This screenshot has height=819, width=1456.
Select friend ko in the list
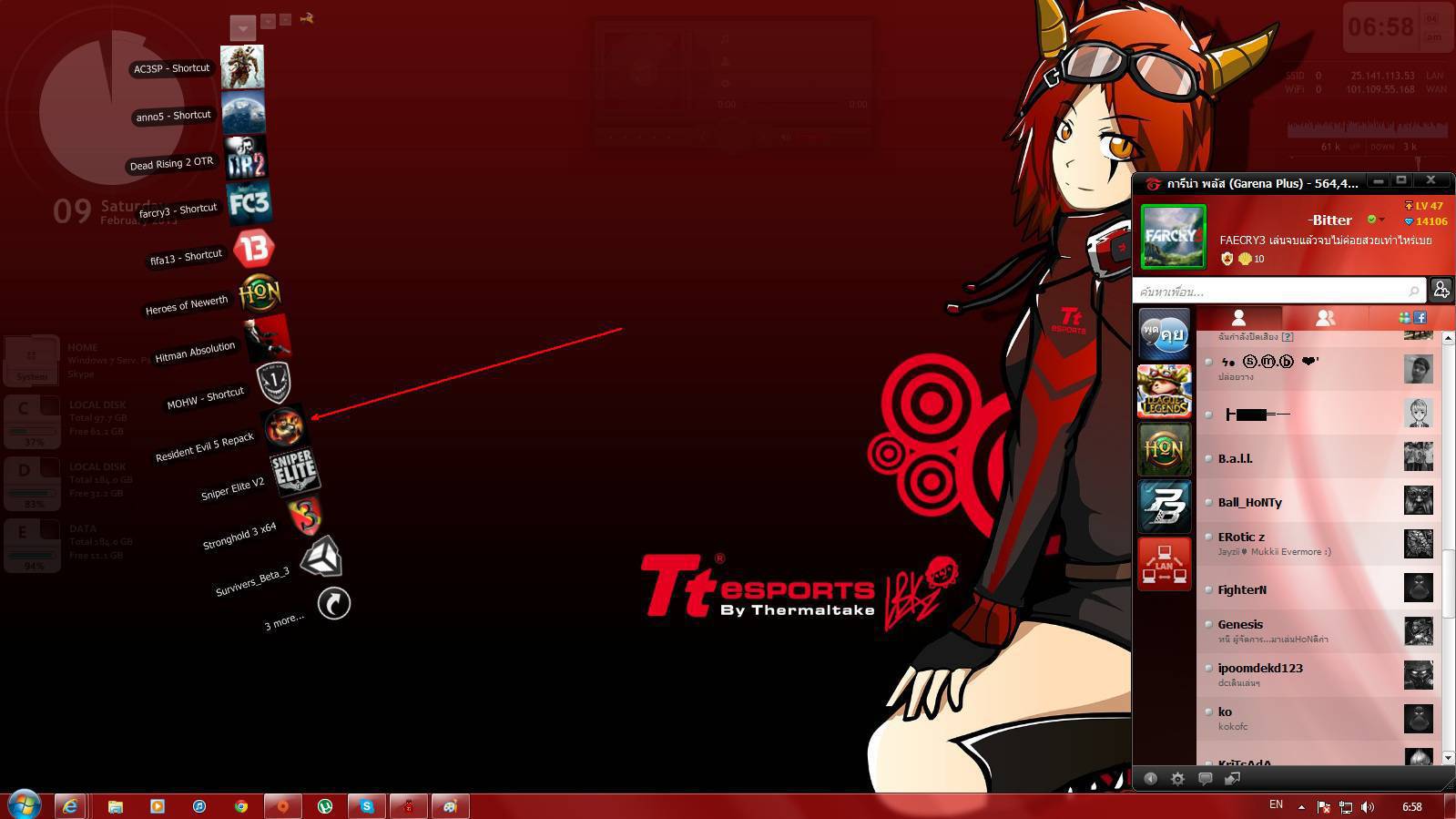(1319, 719)
